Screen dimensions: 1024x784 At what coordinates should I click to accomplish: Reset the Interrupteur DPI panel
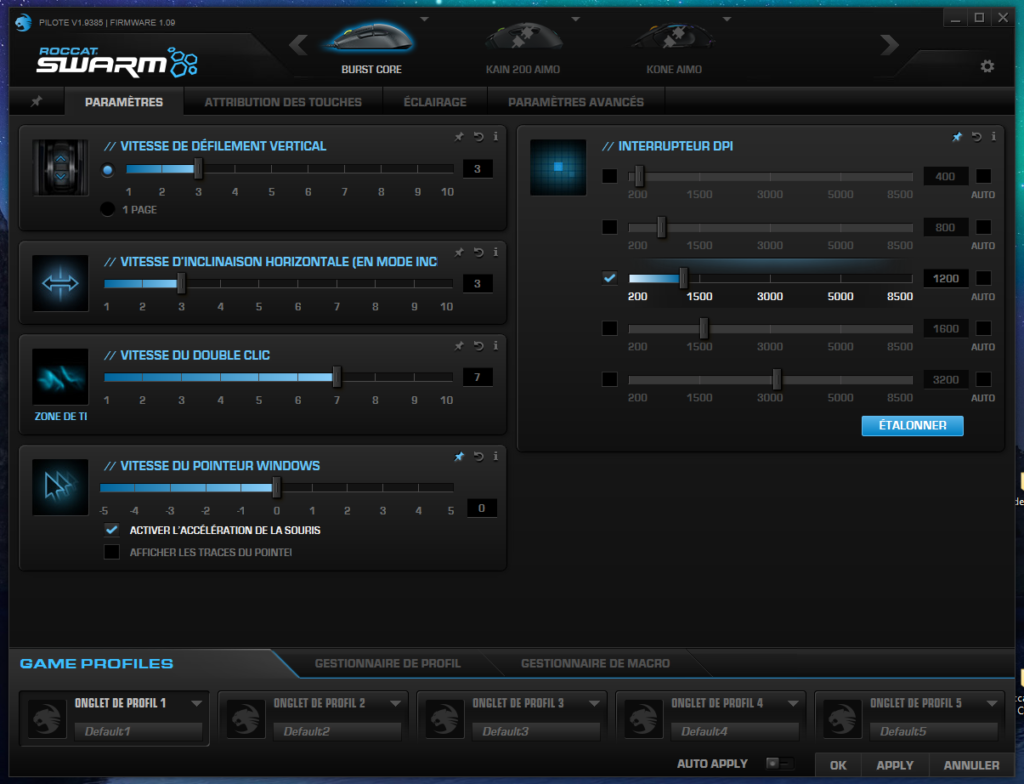pos(976,137)
